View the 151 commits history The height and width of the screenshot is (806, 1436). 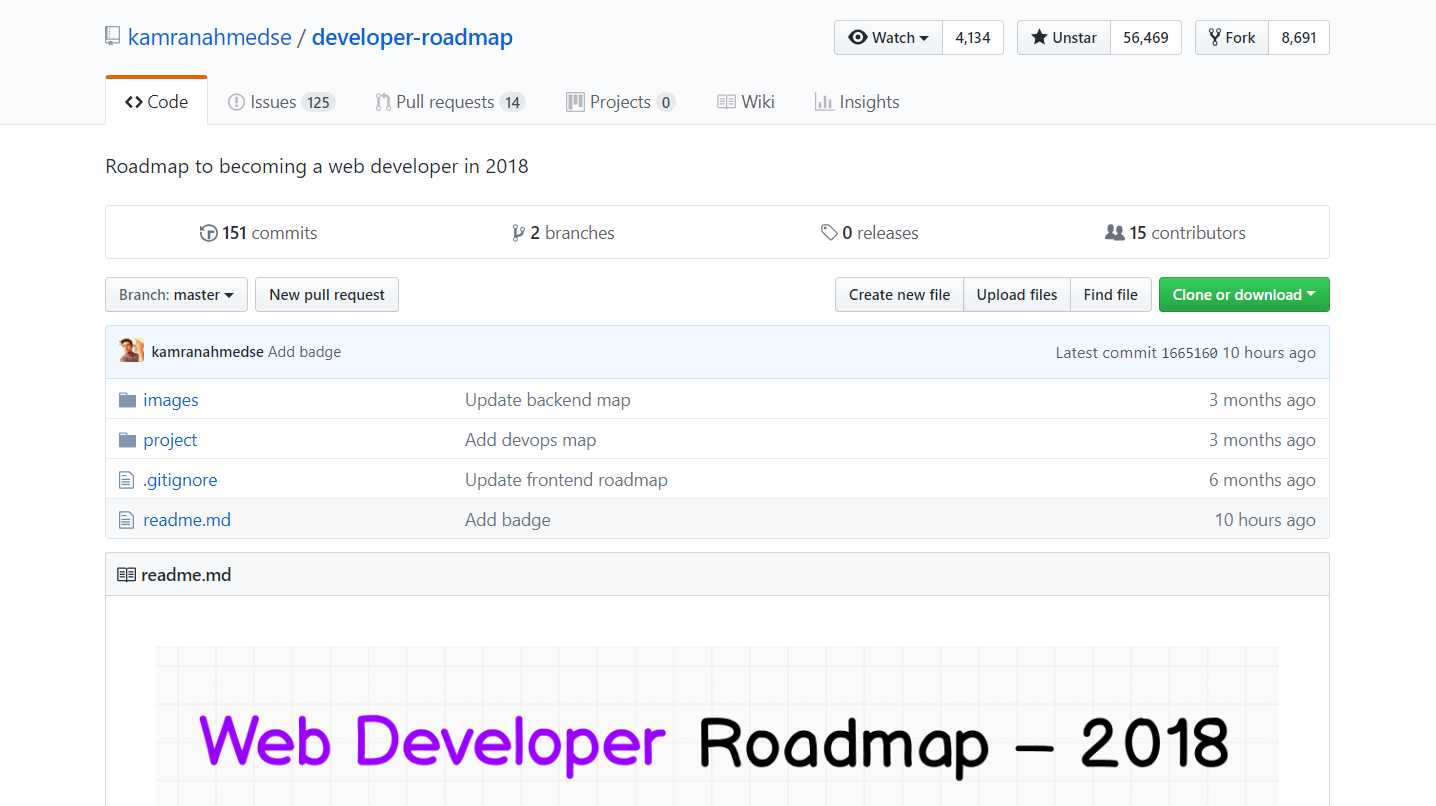point(259,233)
